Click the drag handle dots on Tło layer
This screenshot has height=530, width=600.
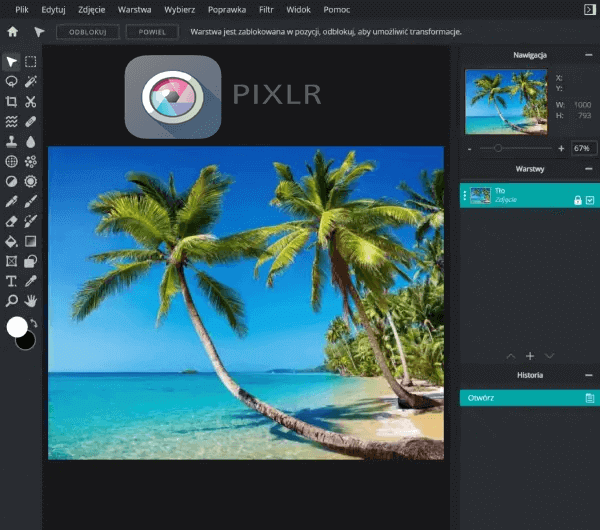(x=465, y=196)
